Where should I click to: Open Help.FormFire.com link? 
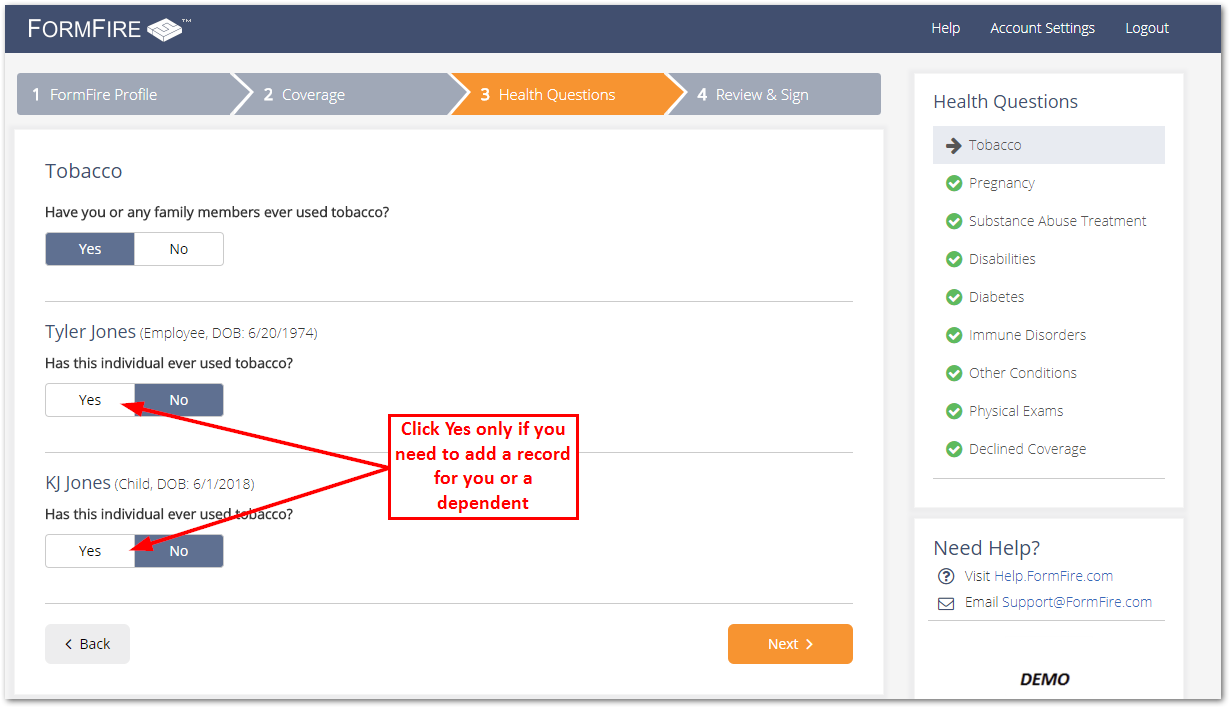pyautogui.click(x=1053, y=576)
